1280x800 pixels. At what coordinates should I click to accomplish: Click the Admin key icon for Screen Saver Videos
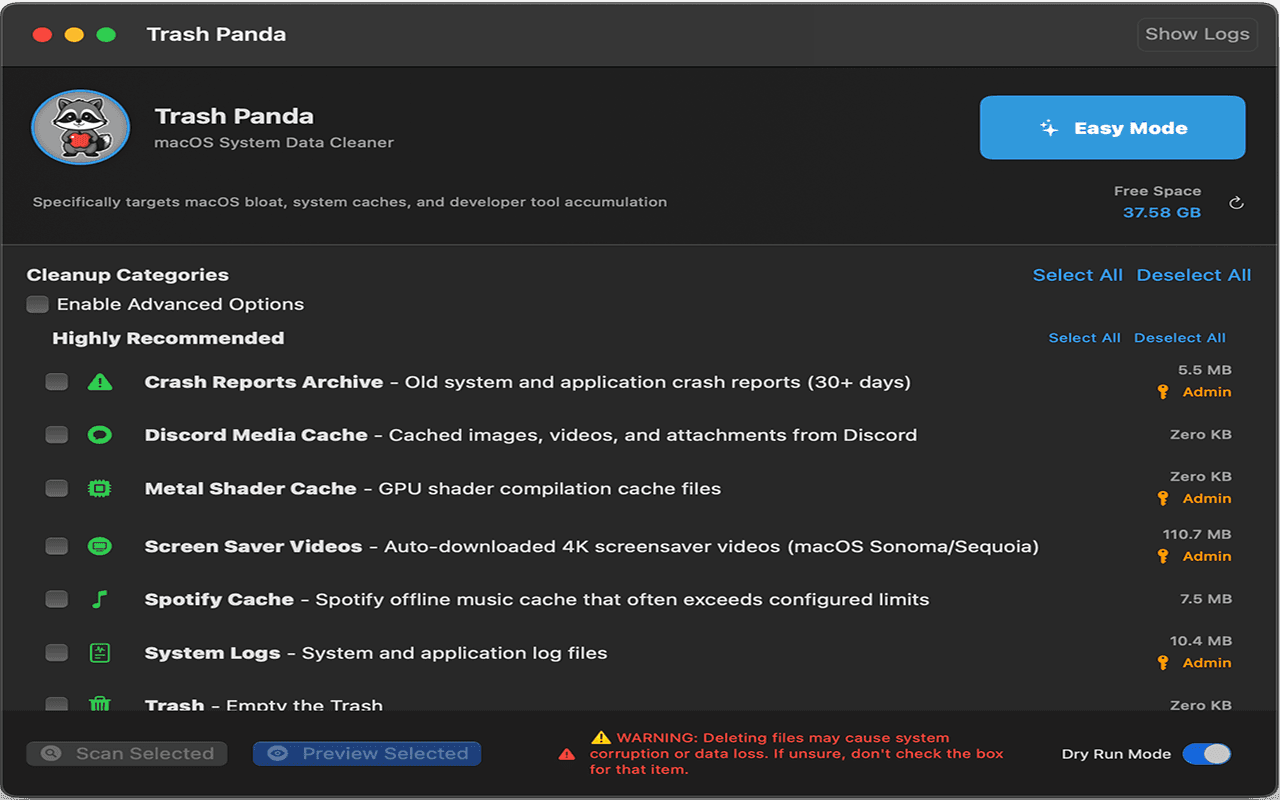point(1163,556)
